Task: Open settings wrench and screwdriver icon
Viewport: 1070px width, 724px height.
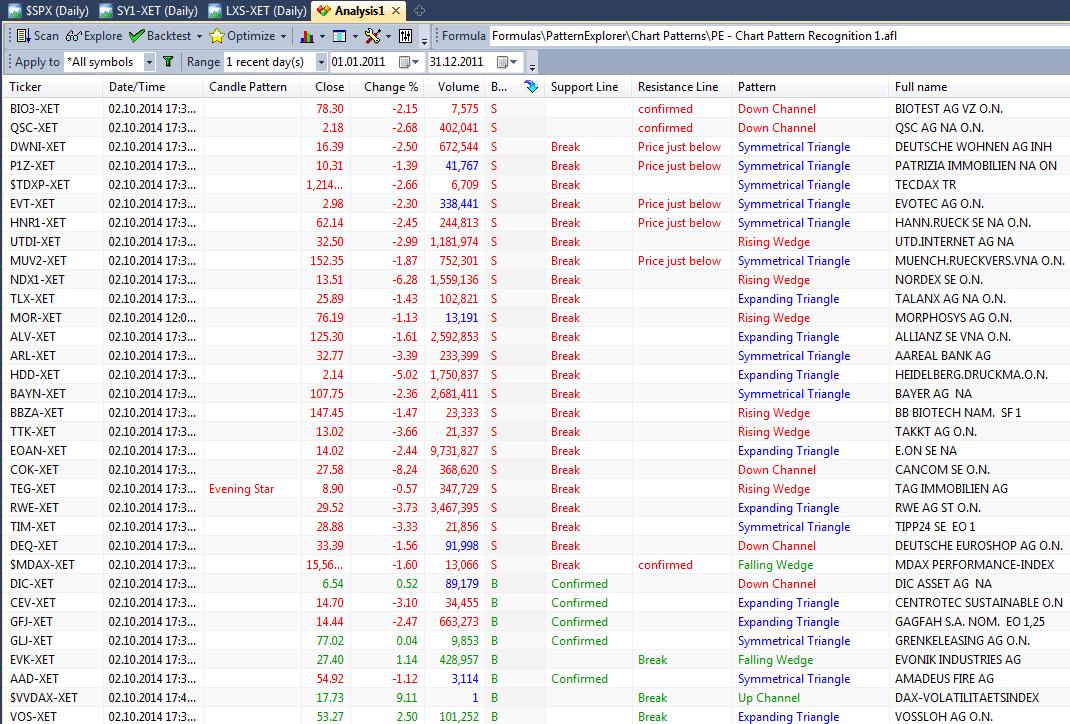Action: point(372,36)
